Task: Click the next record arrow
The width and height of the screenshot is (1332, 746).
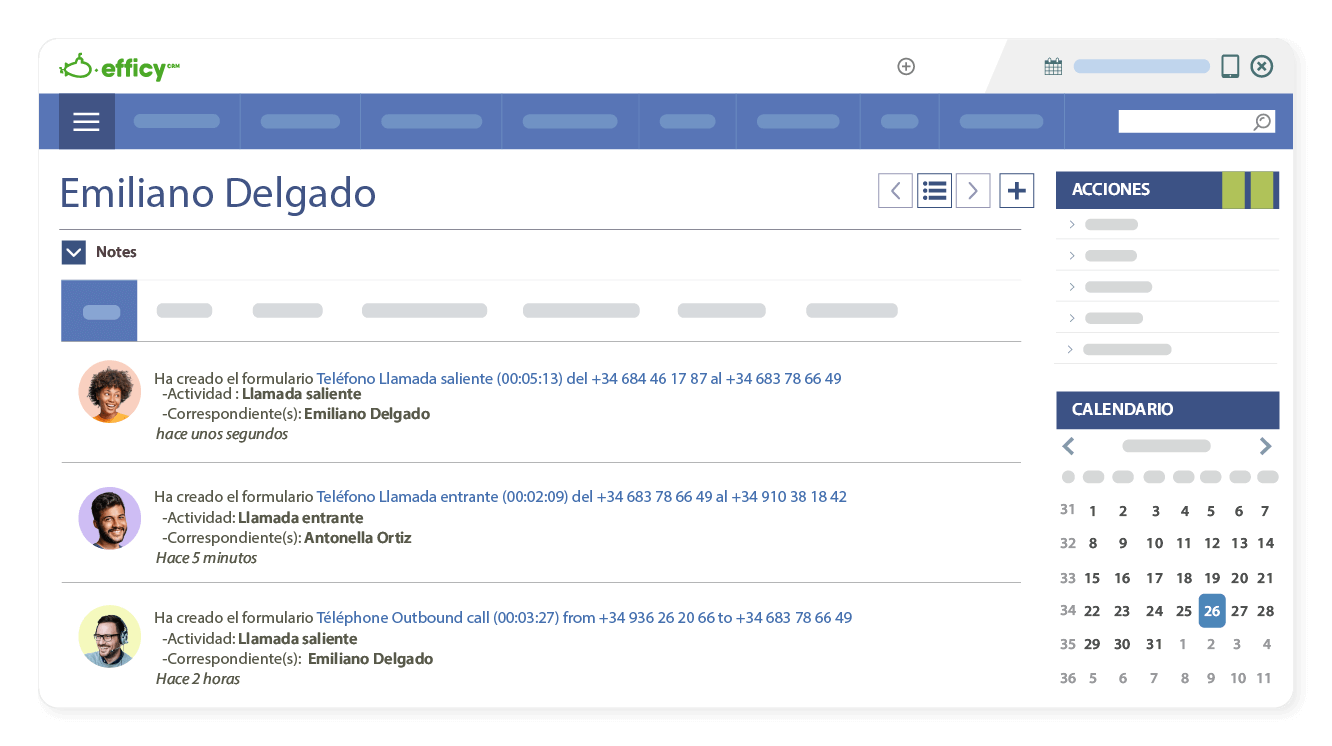Action: pyautogui.click(x=972, y=190)
